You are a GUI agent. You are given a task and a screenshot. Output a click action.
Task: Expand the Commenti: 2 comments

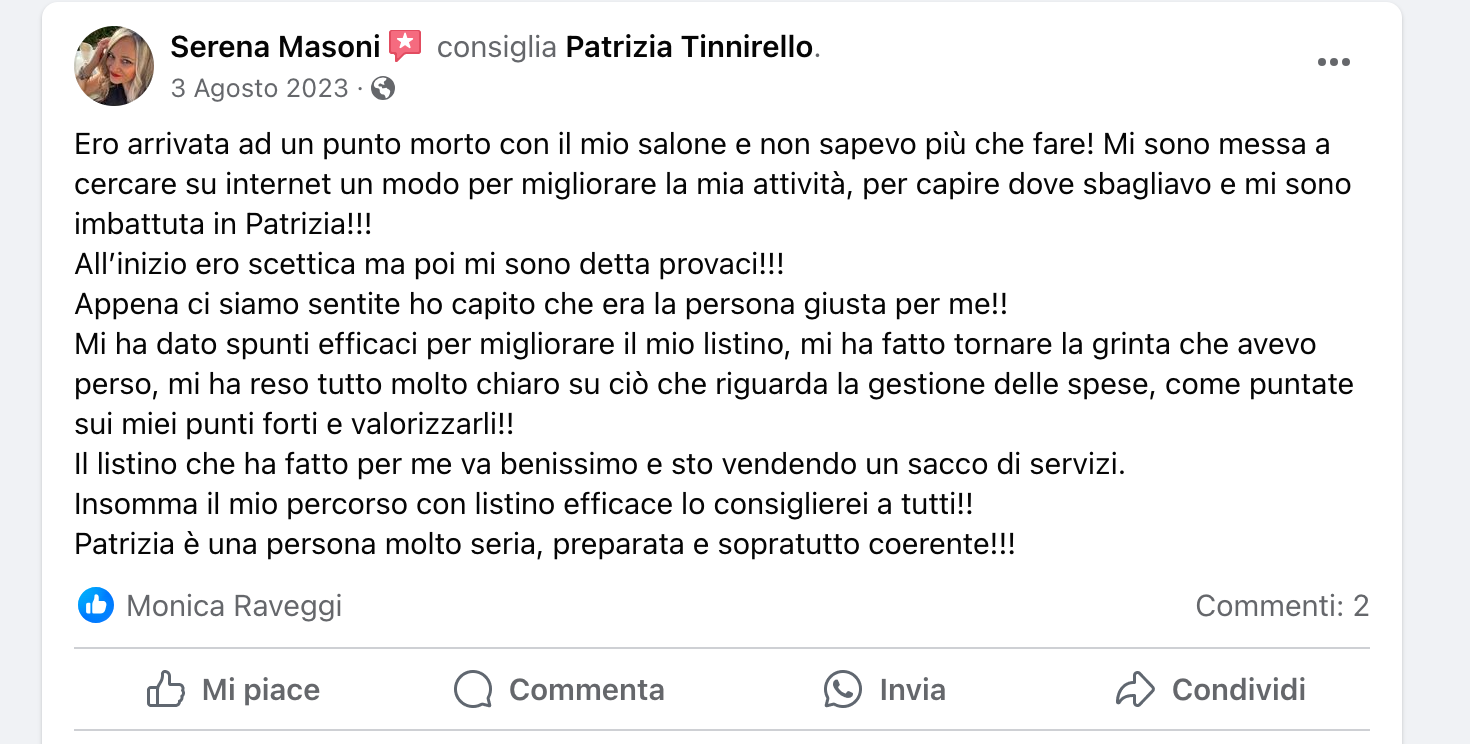[1281, 605]
